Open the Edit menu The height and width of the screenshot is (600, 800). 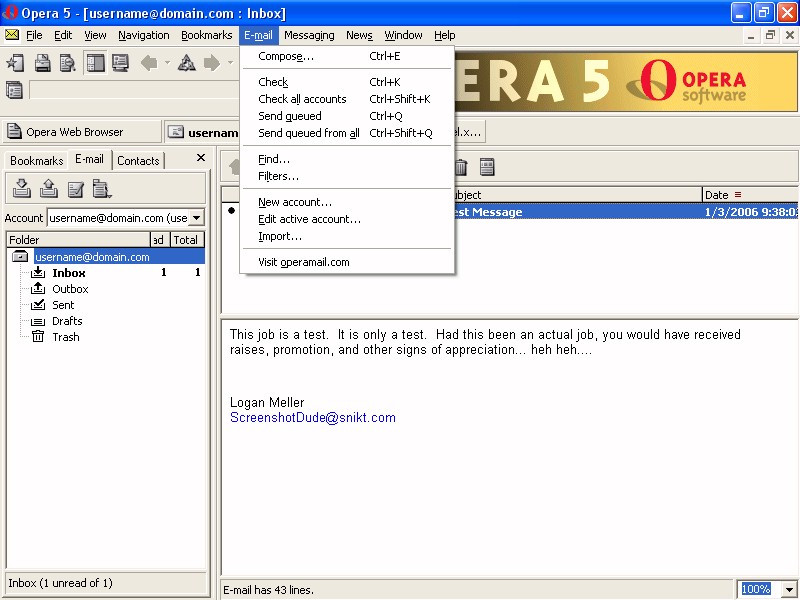tap(63, 35)
